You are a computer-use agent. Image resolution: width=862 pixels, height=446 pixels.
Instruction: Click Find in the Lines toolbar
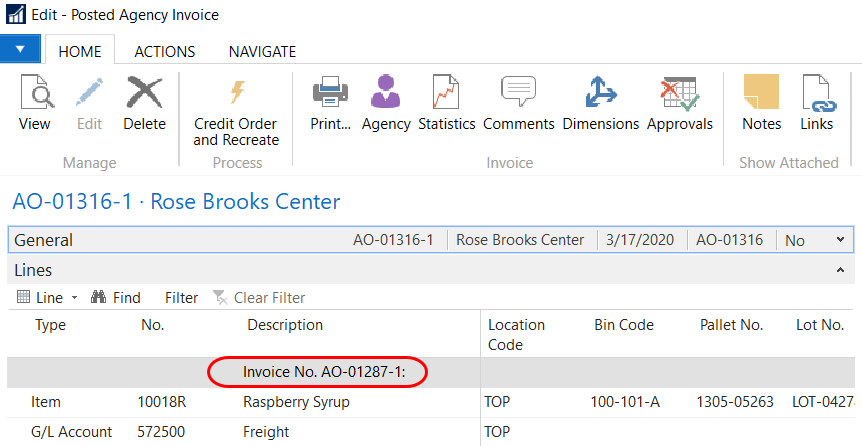point(116,297)
